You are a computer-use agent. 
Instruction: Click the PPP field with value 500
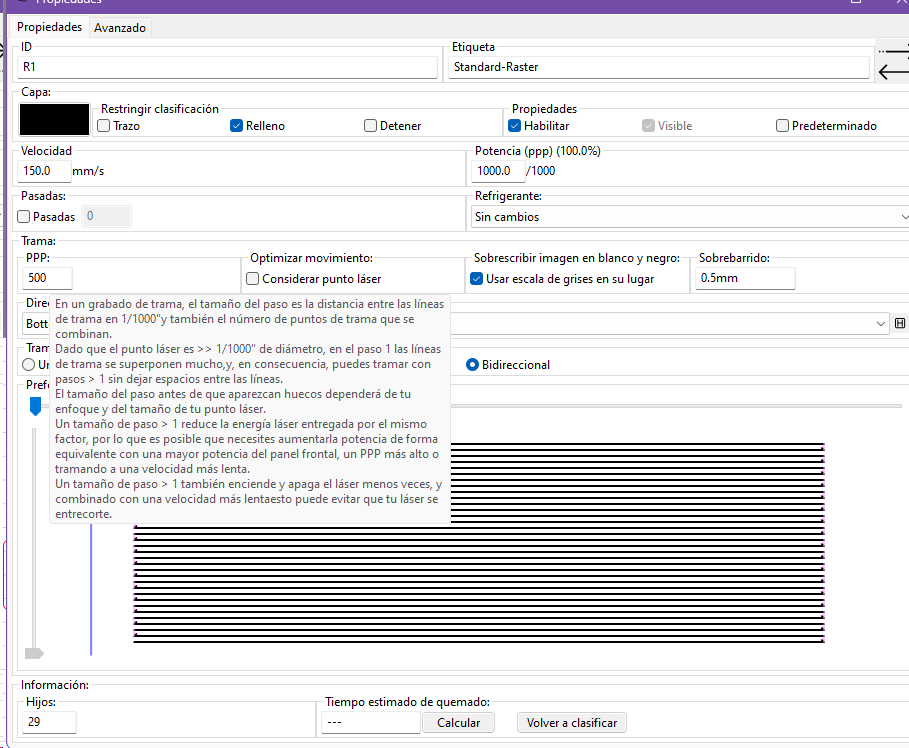(x=47, y=278)
